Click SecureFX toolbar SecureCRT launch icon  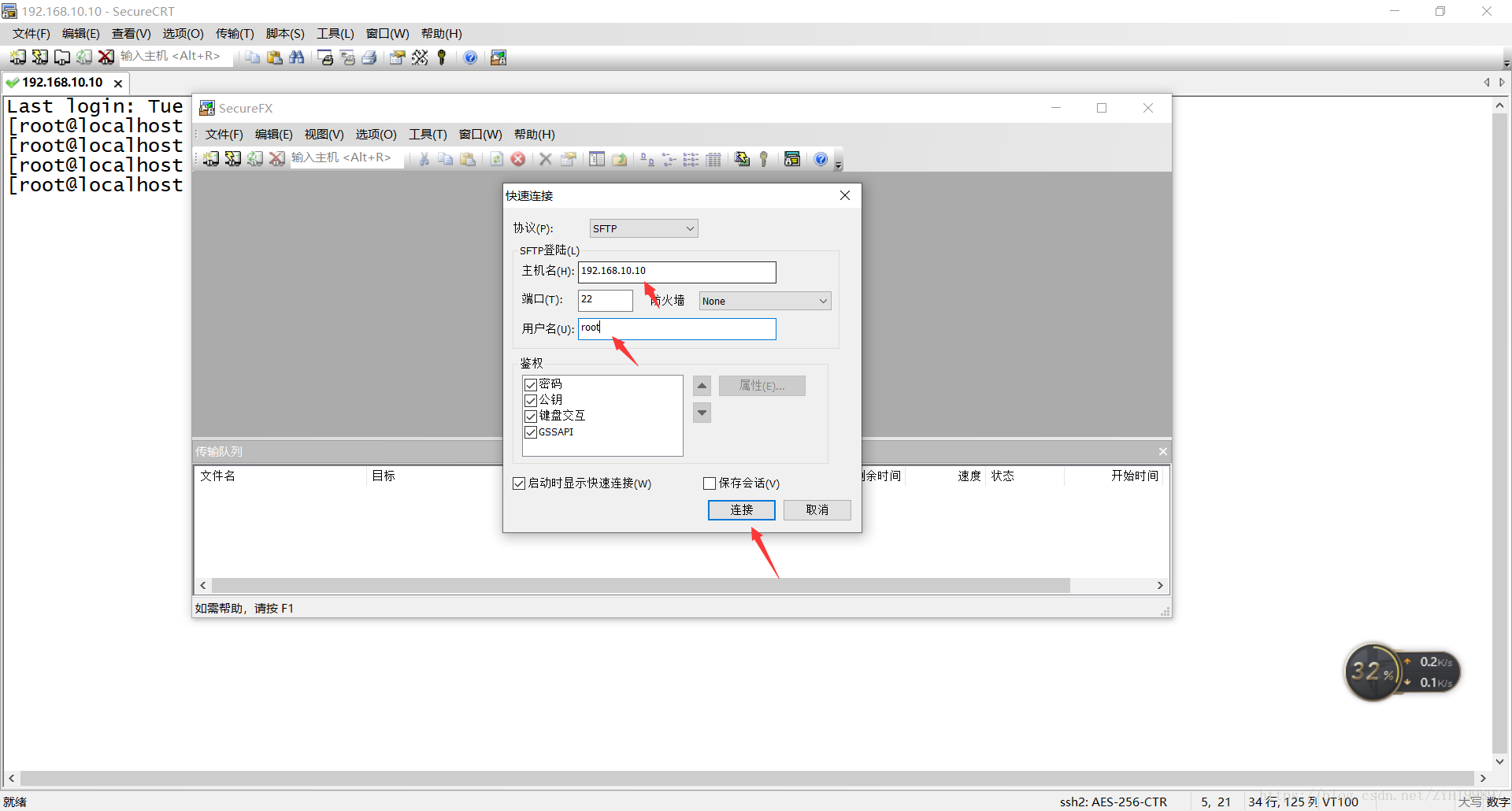point(792,159)
